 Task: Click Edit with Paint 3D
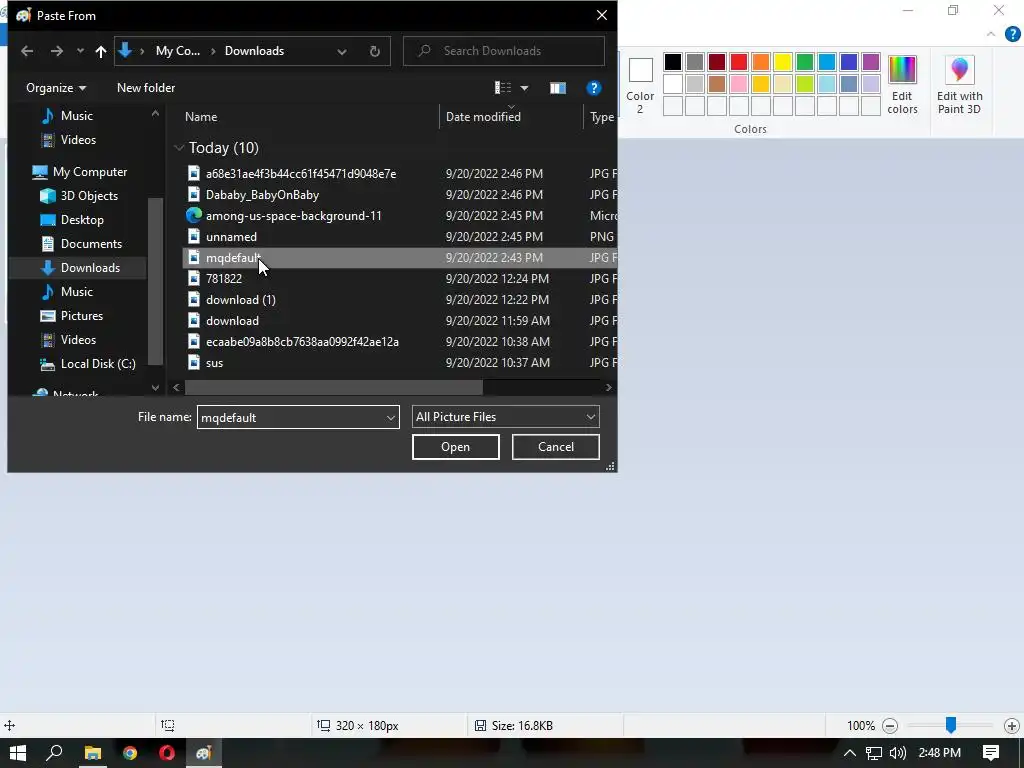[x=959, y=85]
